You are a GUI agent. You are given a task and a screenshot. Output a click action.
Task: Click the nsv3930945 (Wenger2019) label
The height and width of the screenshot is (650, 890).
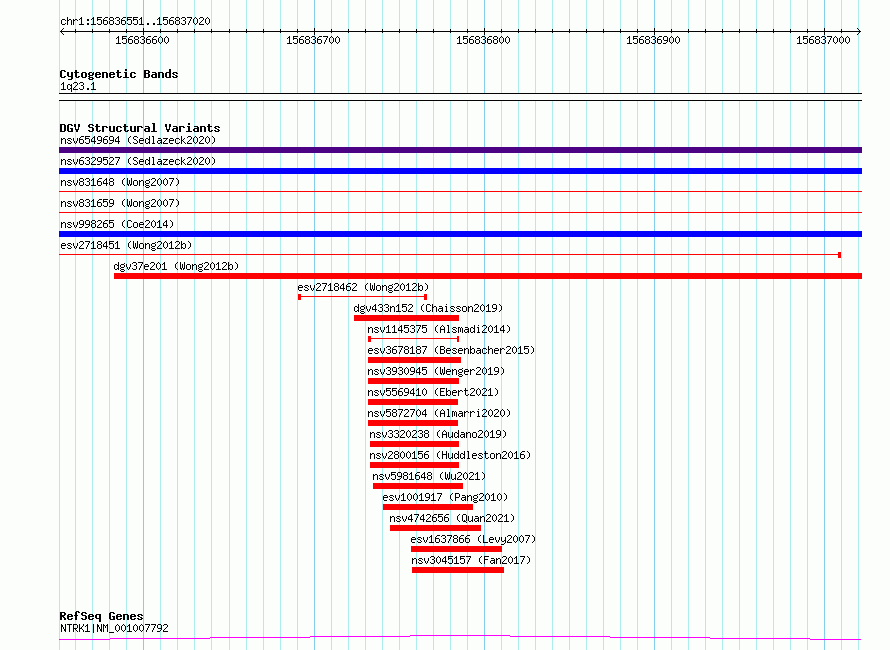[x=436, y=371]
